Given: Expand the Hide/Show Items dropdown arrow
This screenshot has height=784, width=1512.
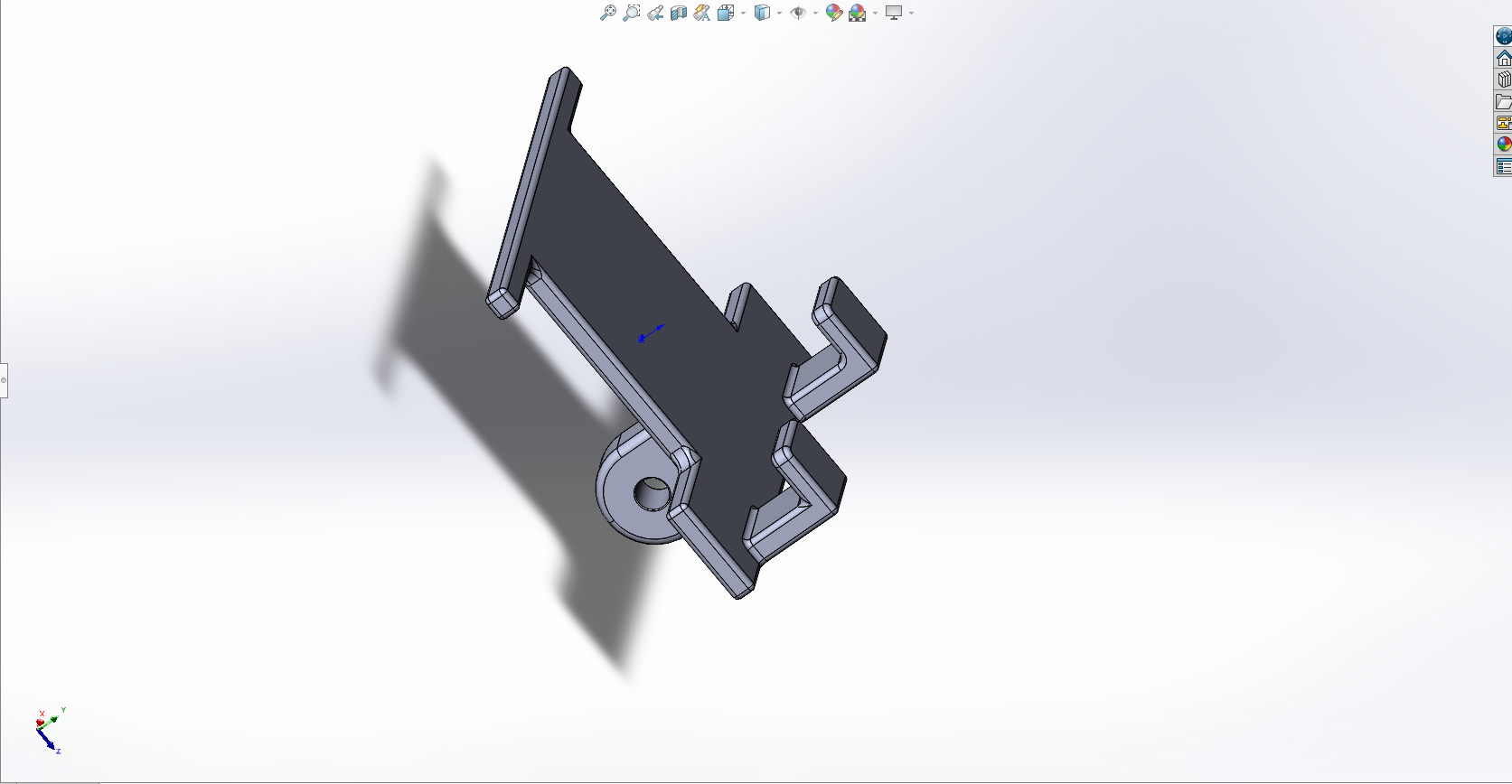Looking at the screenshot, I should [x=815, y=13].
